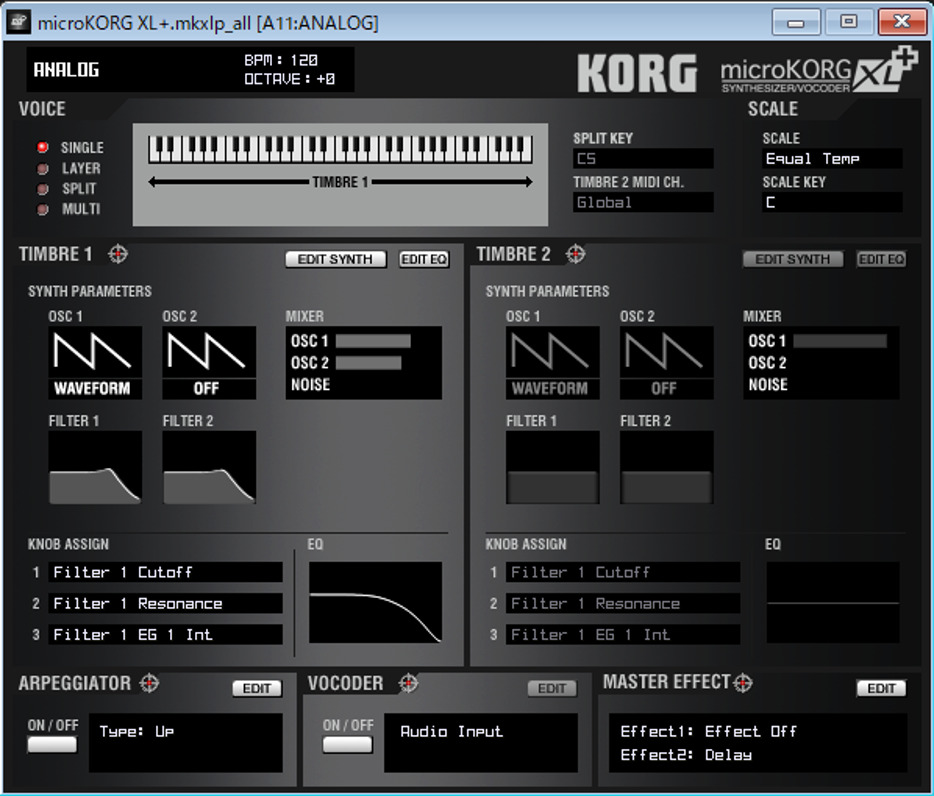Click the KORG logo
Image resolution: width=934 pixels, height=796 pixels.
point(637,73)
